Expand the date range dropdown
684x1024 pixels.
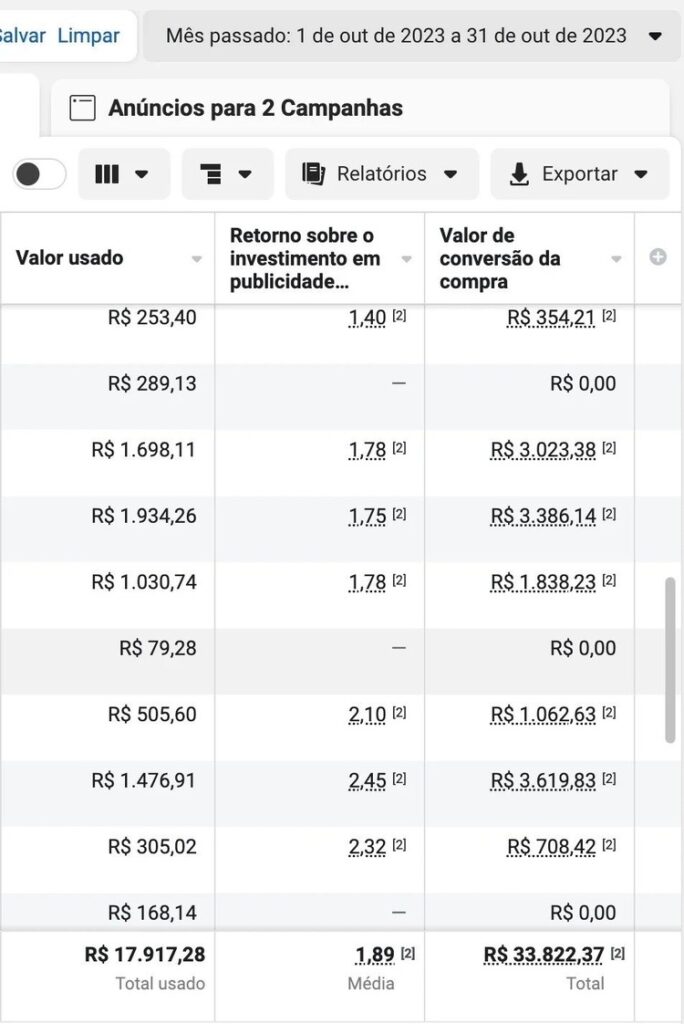click(x=655, y=36)
